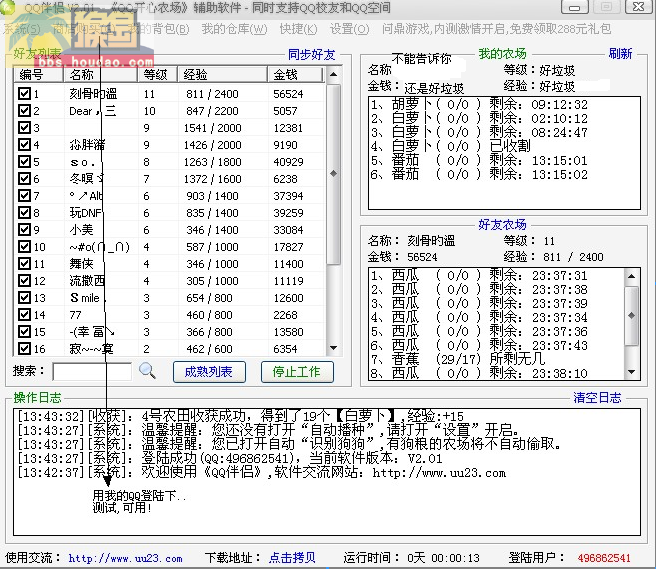Click the 登陆成功 log entry line
The width and height of the screenshot is (656, 569).
point(230,459)
